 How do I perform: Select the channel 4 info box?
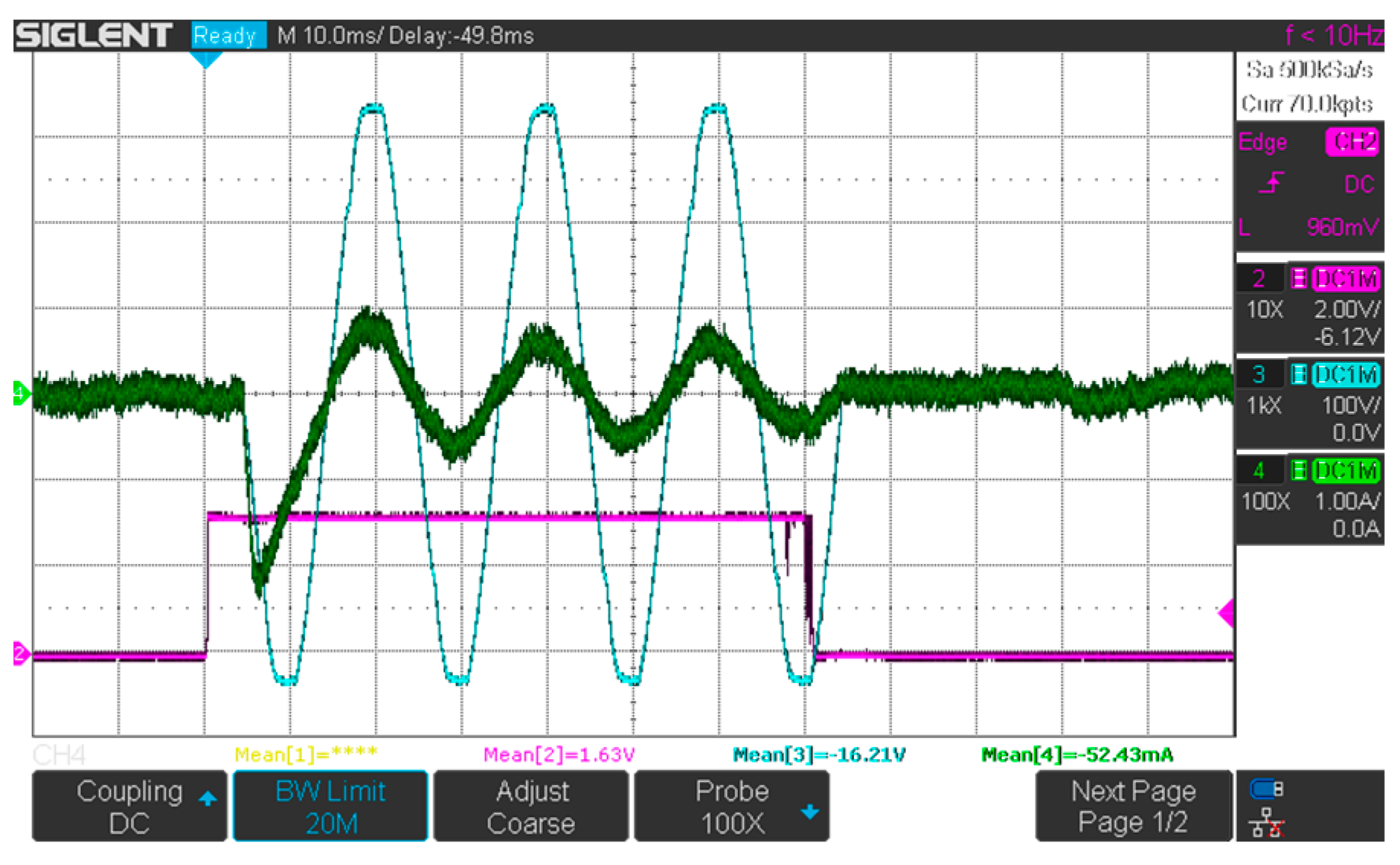[1310, 500]
